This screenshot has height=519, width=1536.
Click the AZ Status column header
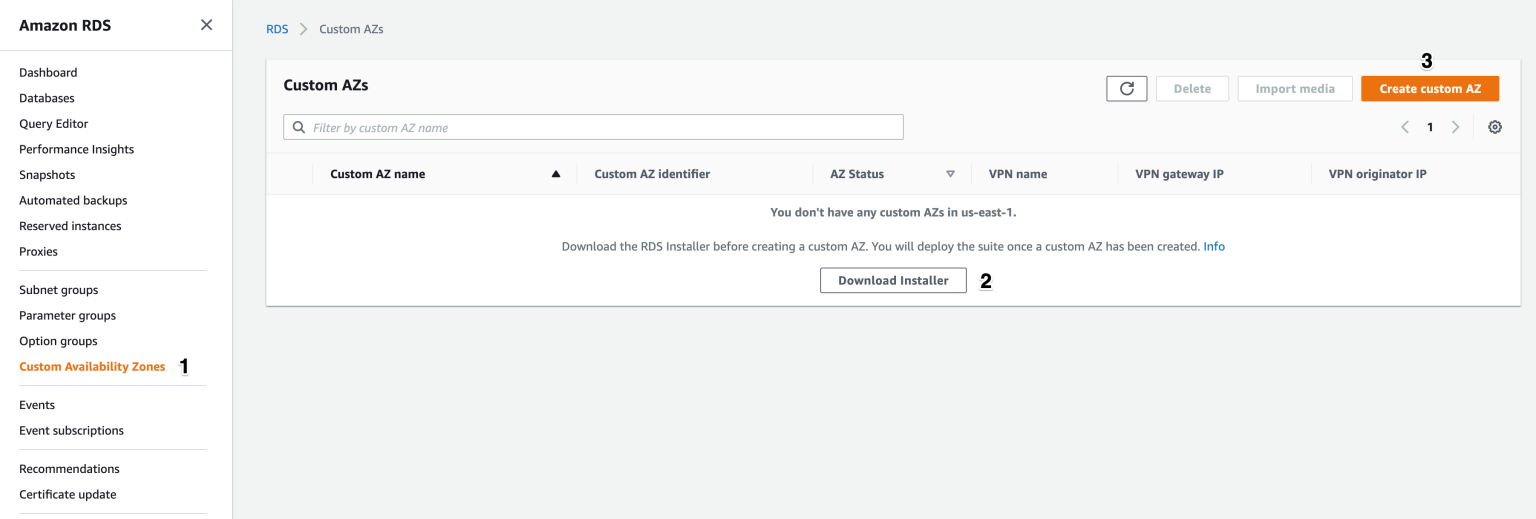(857, 174)
